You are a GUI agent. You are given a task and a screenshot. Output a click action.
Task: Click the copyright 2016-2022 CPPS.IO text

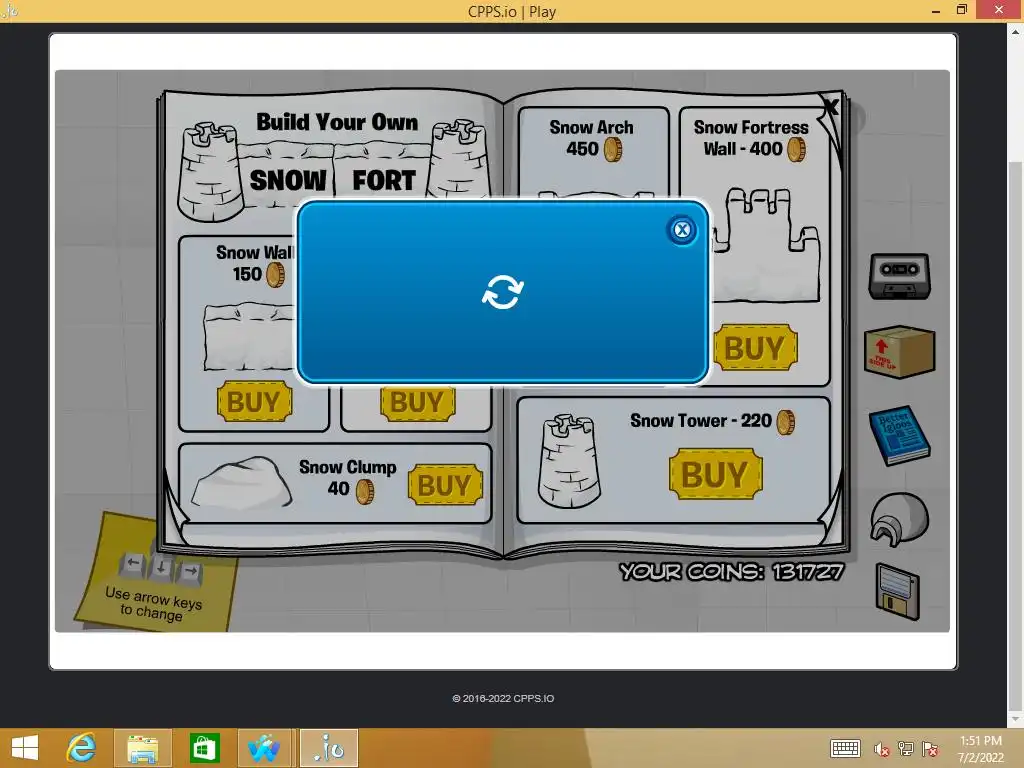pos(503,698)
